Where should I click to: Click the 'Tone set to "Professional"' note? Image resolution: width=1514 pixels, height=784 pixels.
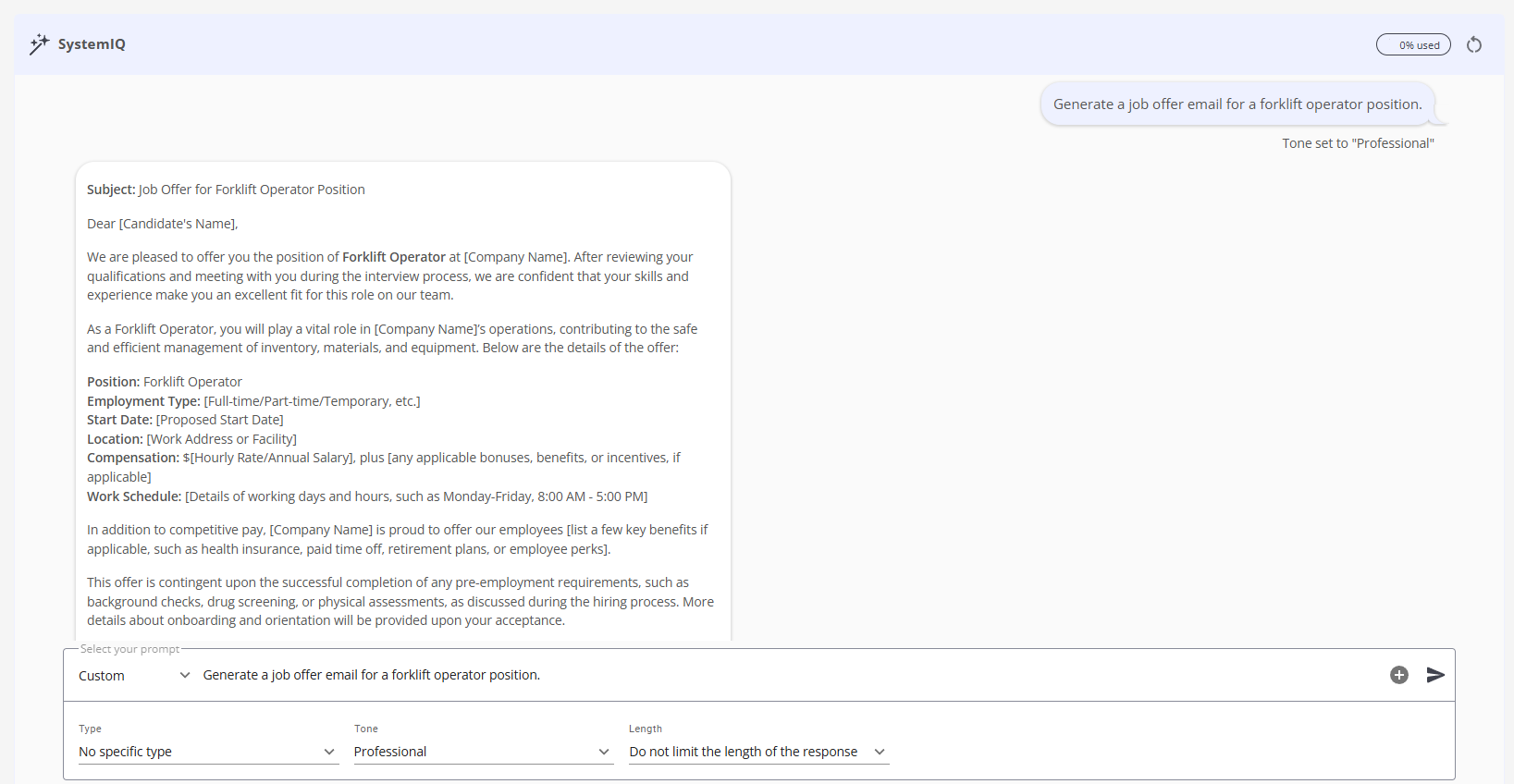[x=1358, y=143]
